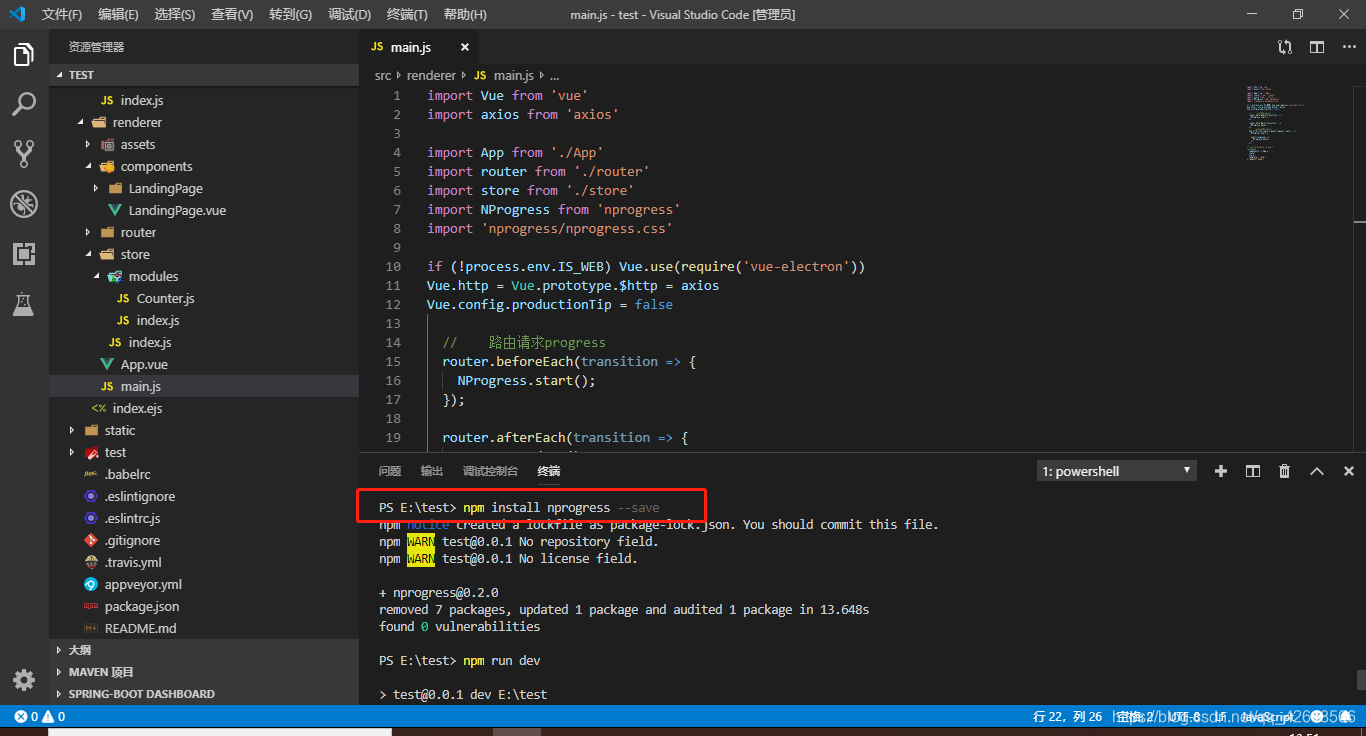The width and height of the screenshot is (1366, 736).
Task: Open the Source Control view
Action: 24,153
